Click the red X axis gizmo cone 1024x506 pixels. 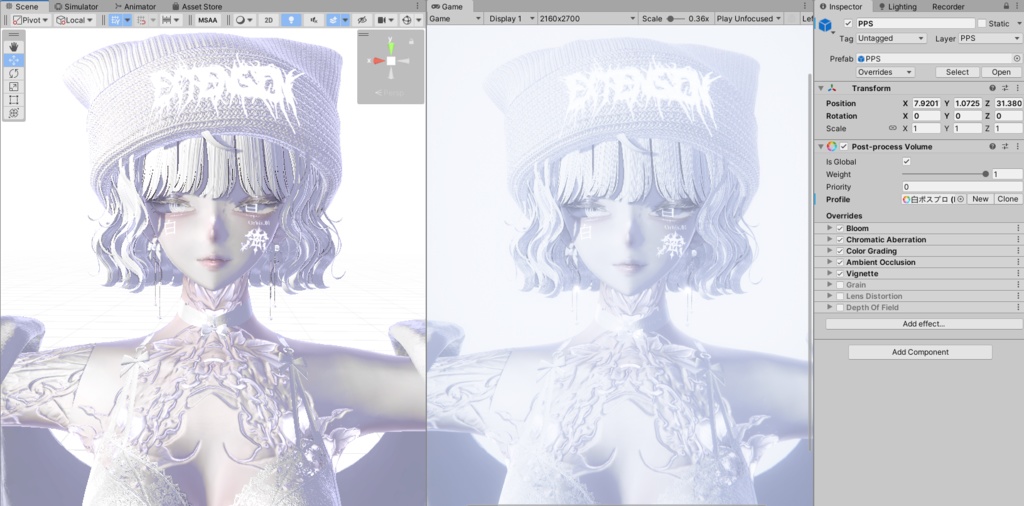(377, 61)
